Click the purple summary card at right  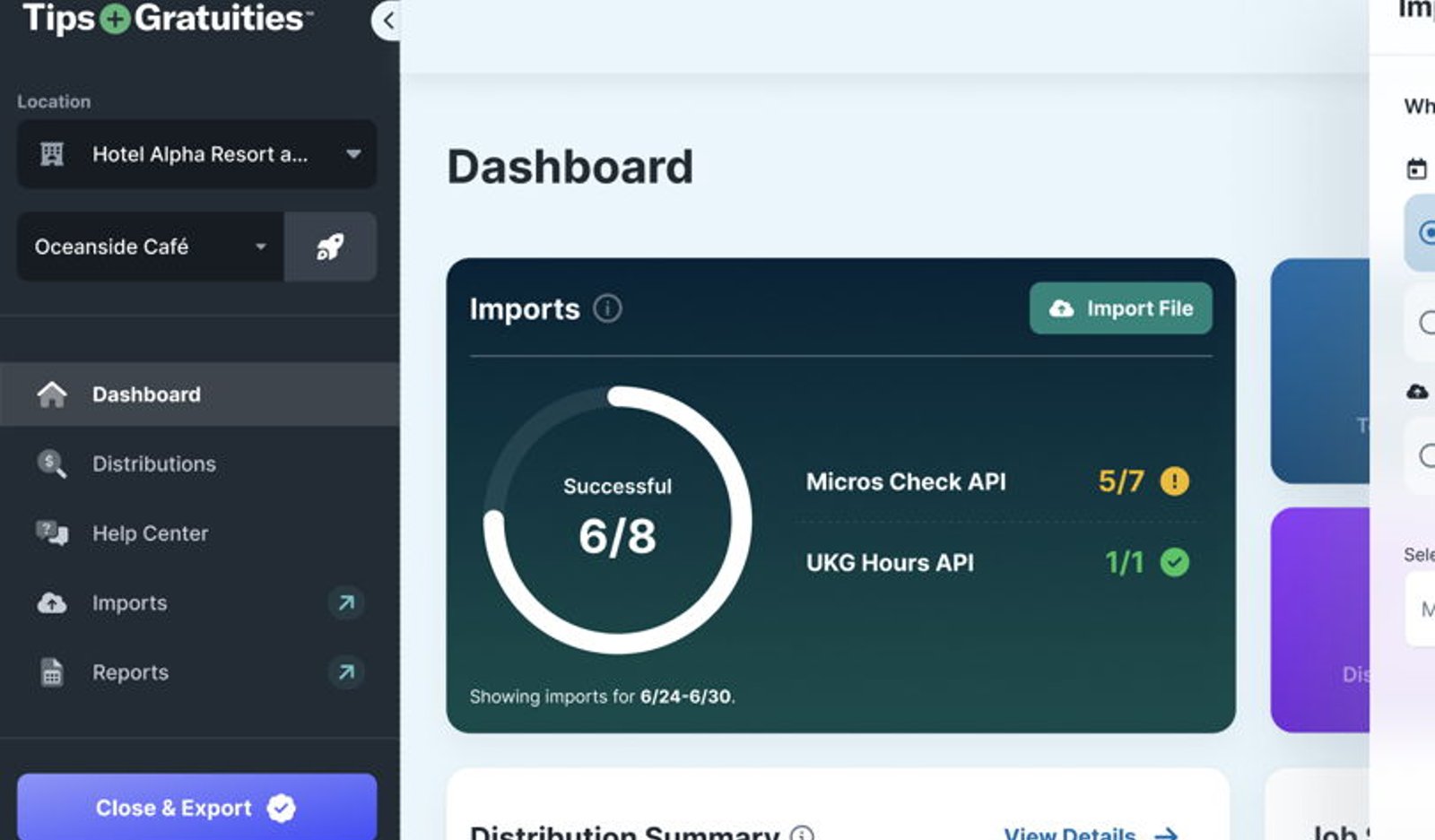(1319, 620)
